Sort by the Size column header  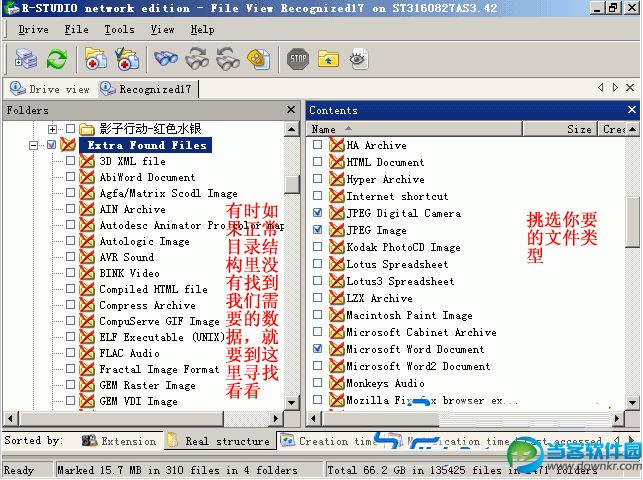coord(560,129)
